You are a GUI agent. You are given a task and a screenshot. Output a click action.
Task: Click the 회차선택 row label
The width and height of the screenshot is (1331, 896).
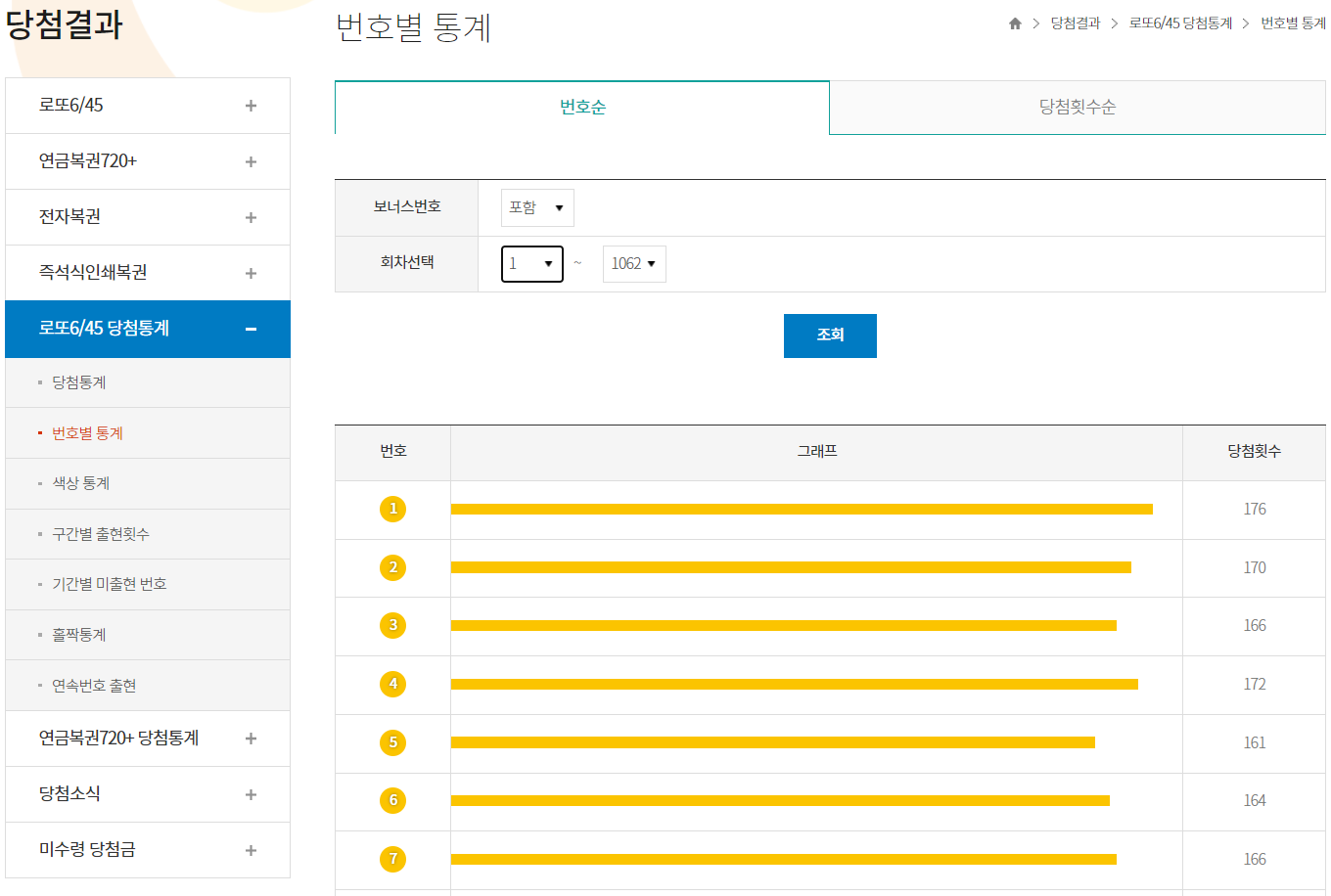point(407,263)
